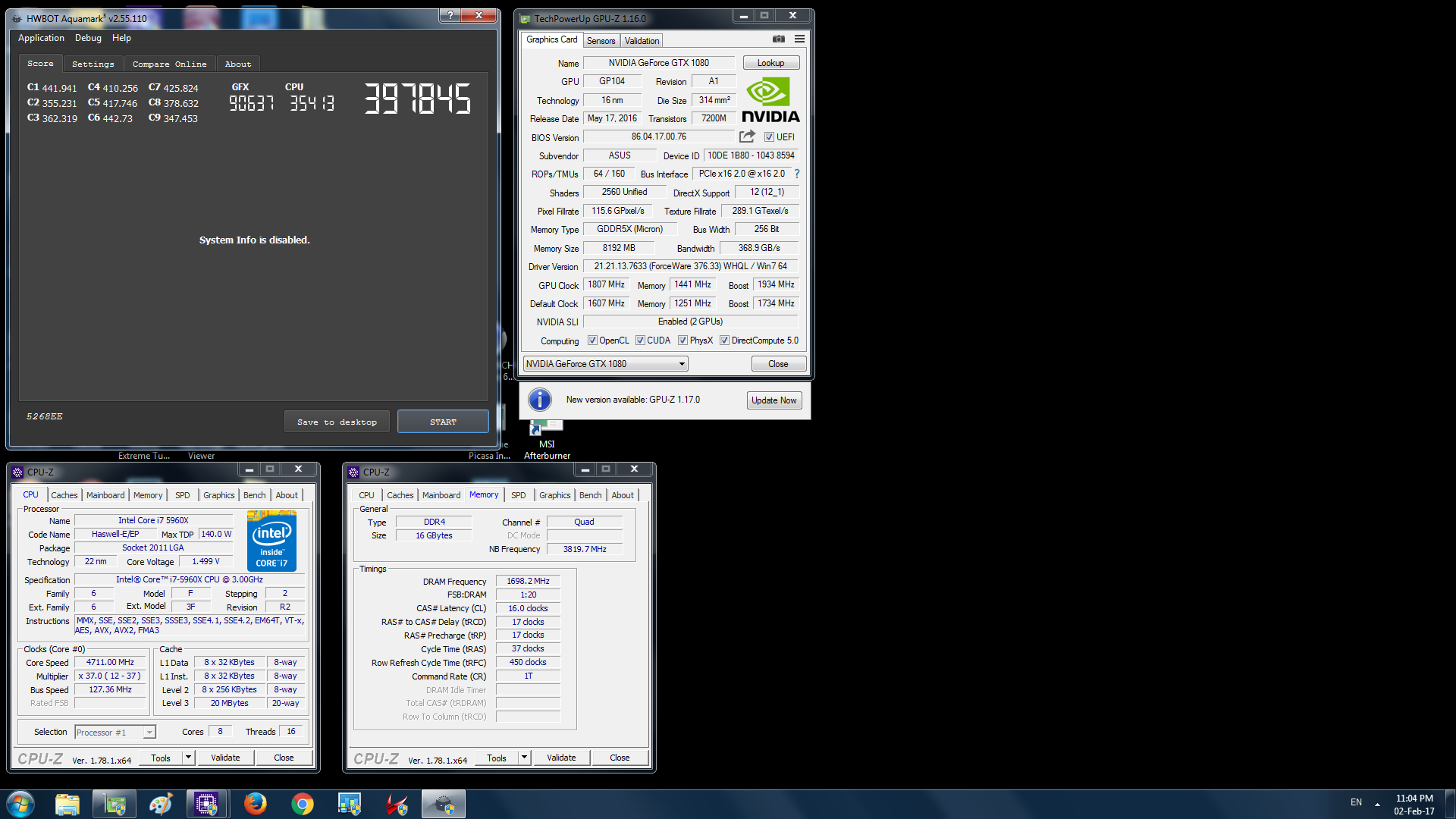Toggle the PhysX checkbox
1456x819 pixels.
point(682,340)
